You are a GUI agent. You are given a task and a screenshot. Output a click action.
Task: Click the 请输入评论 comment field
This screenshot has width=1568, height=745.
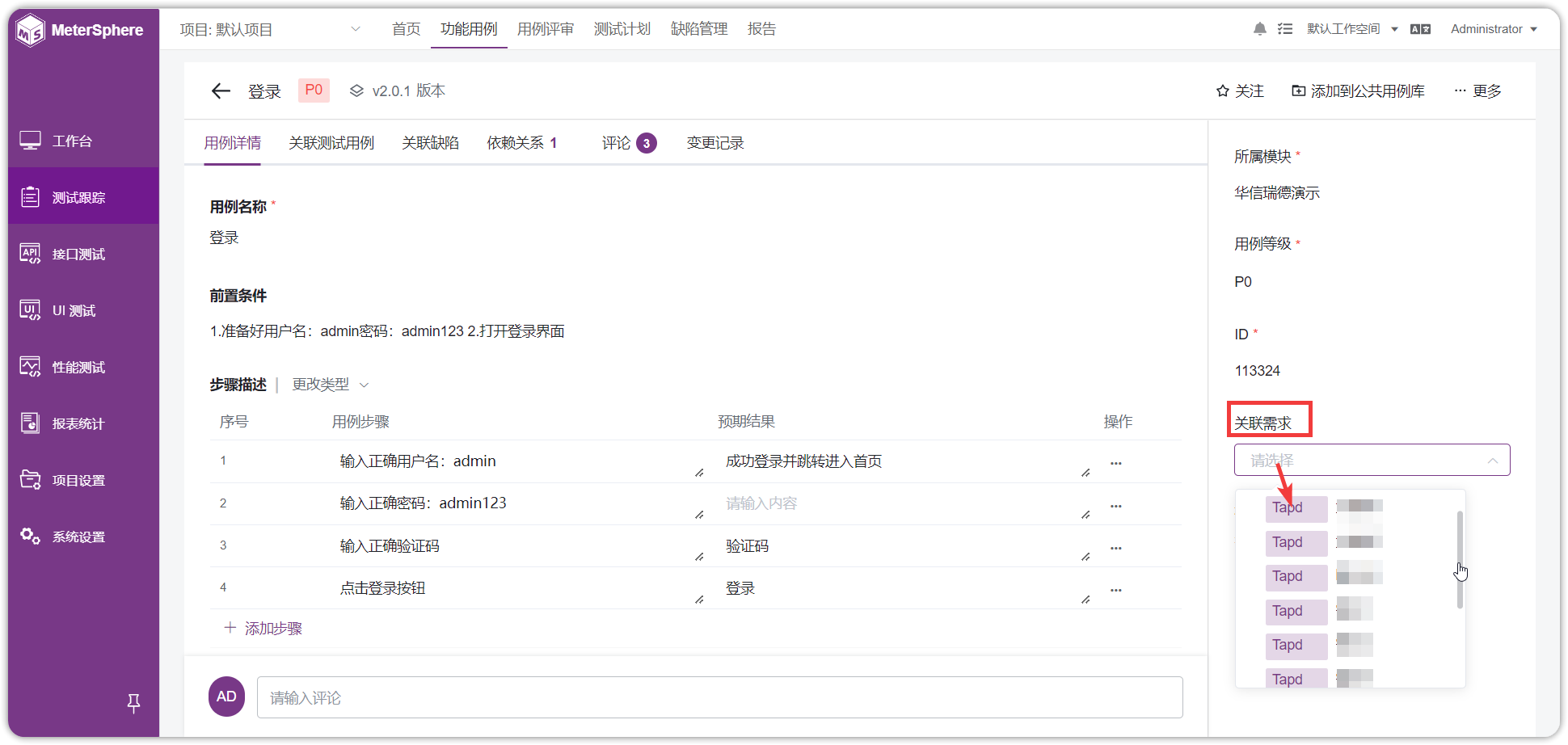(720, 697)
